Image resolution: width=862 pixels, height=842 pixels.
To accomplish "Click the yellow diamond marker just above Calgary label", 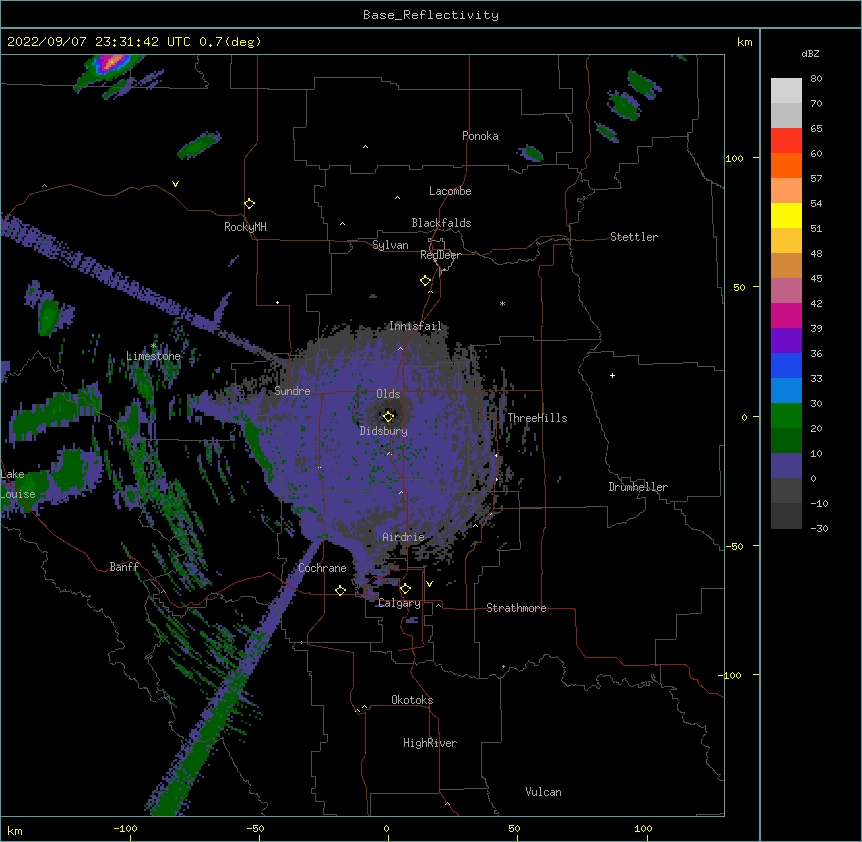I will (x=405, y=589).
